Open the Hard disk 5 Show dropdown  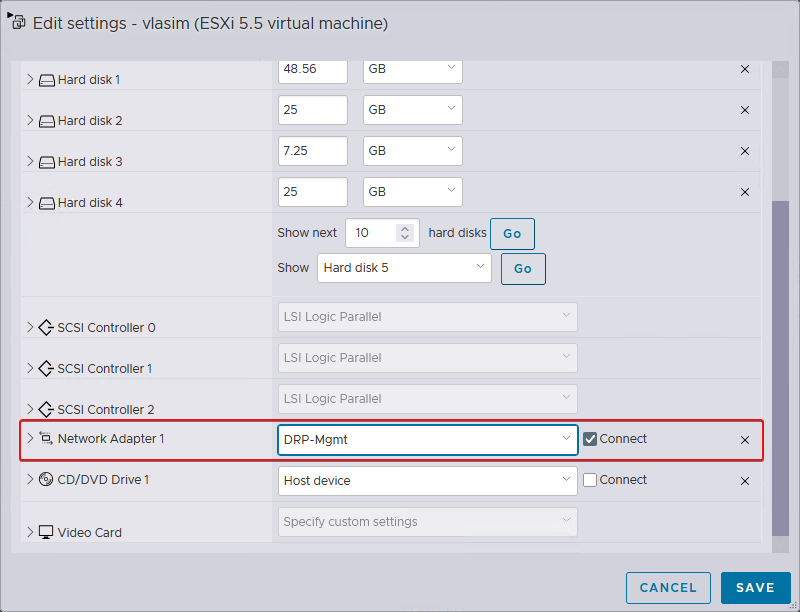404,268
